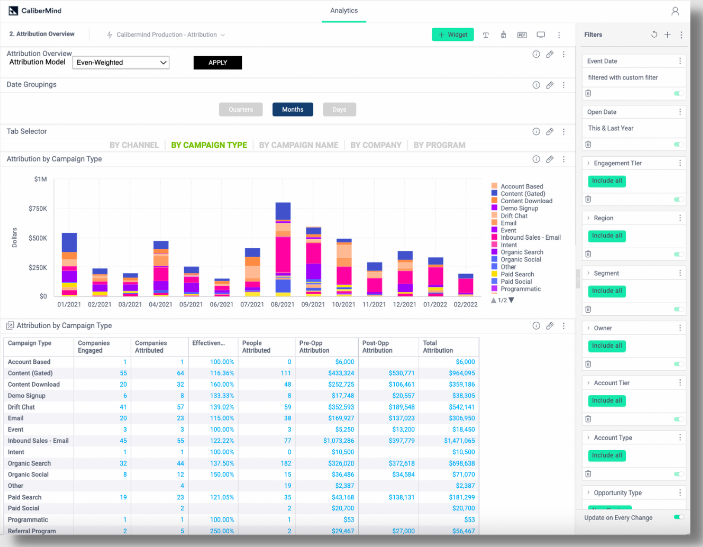Toggle the Open Date filter switch

click(x=679, y=144)
